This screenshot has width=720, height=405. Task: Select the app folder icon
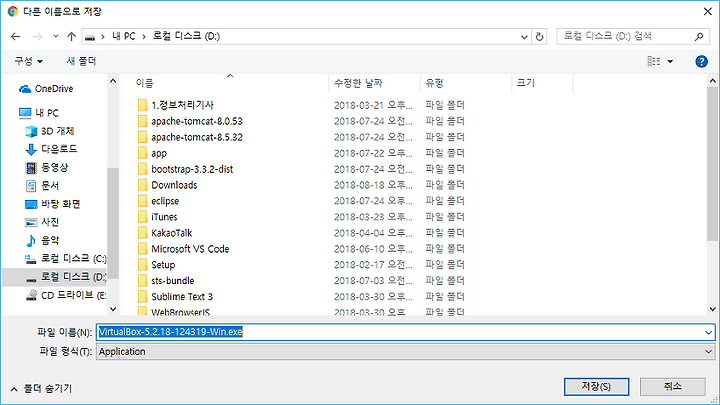tap(143, 153)
